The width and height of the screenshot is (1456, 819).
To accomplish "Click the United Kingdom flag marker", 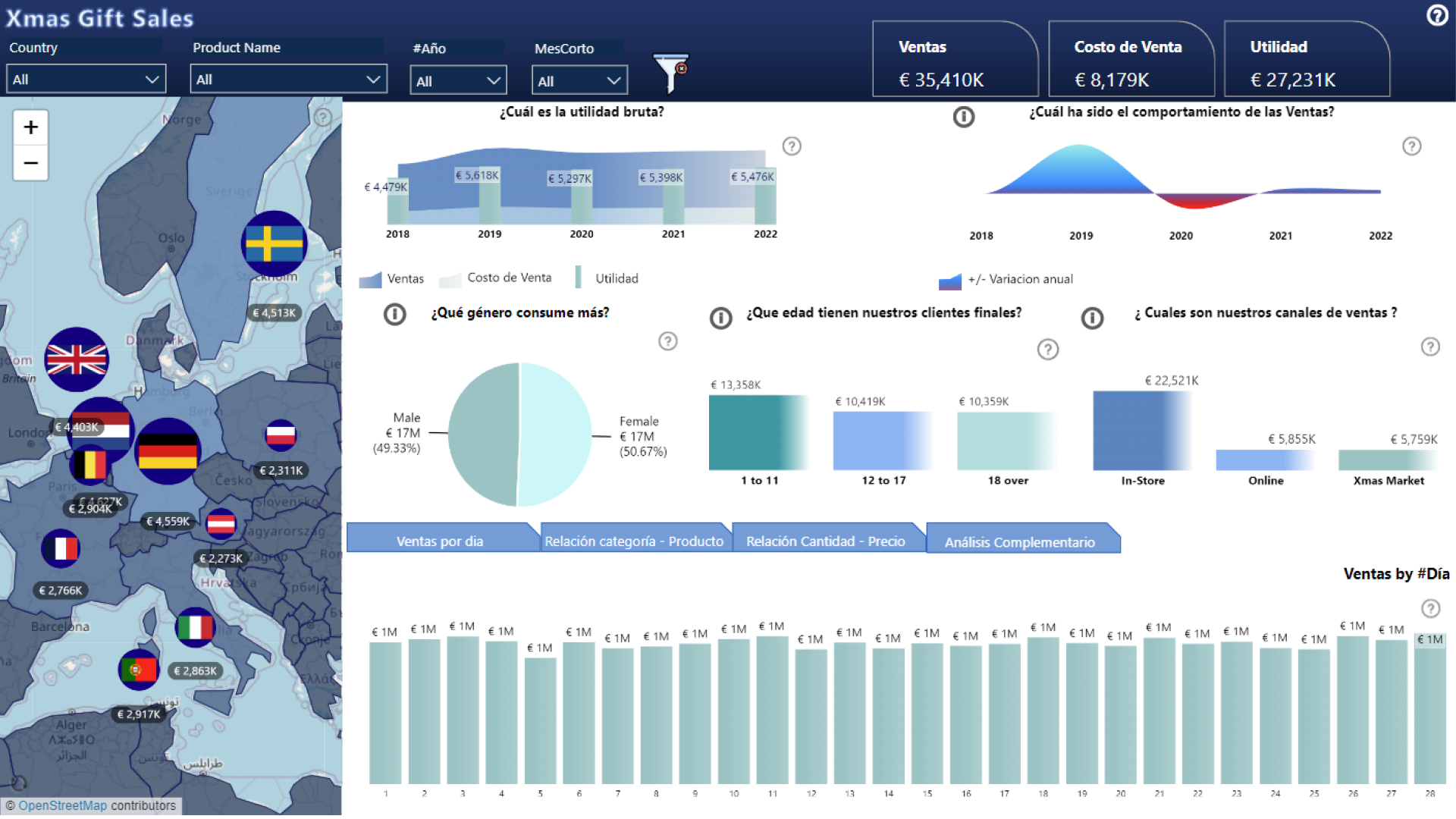I will tap(77, 359).
